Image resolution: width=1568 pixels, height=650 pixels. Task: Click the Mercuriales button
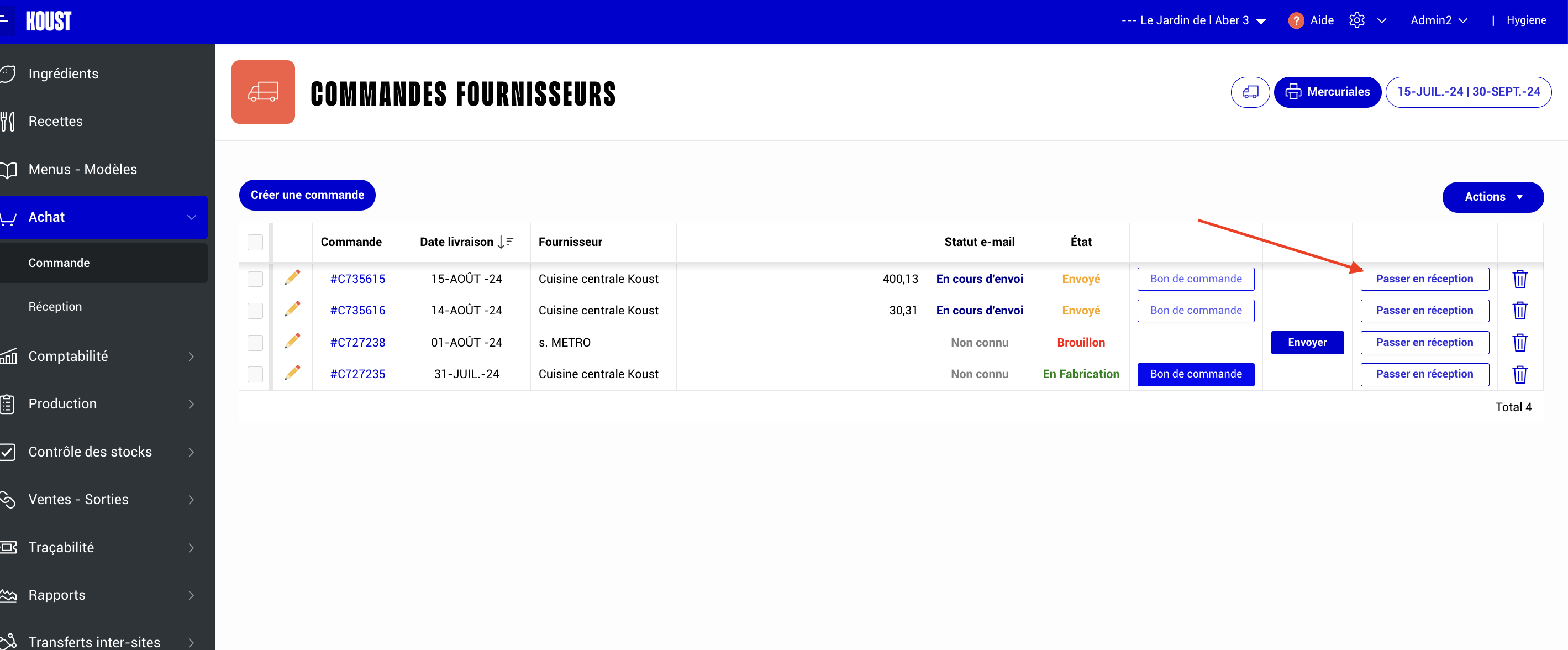point(1328,92)
